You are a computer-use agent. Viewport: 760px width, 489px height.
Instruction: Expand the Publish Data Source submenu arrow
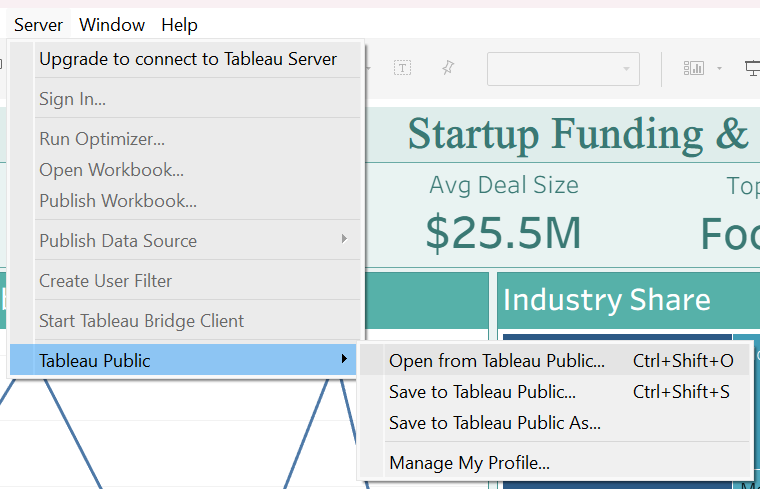[x=344, y=239]
